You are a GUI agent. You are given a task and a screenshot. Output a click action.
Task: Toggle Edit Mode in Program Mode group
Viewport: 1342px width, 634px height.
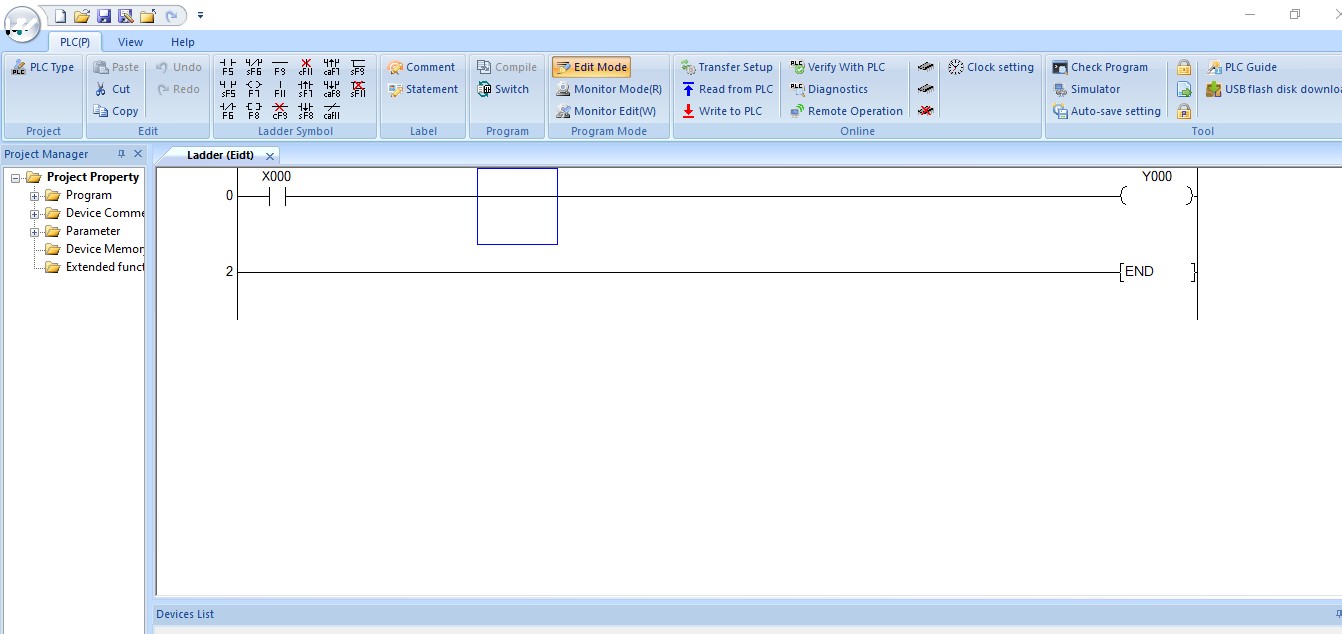pos(591,67)
